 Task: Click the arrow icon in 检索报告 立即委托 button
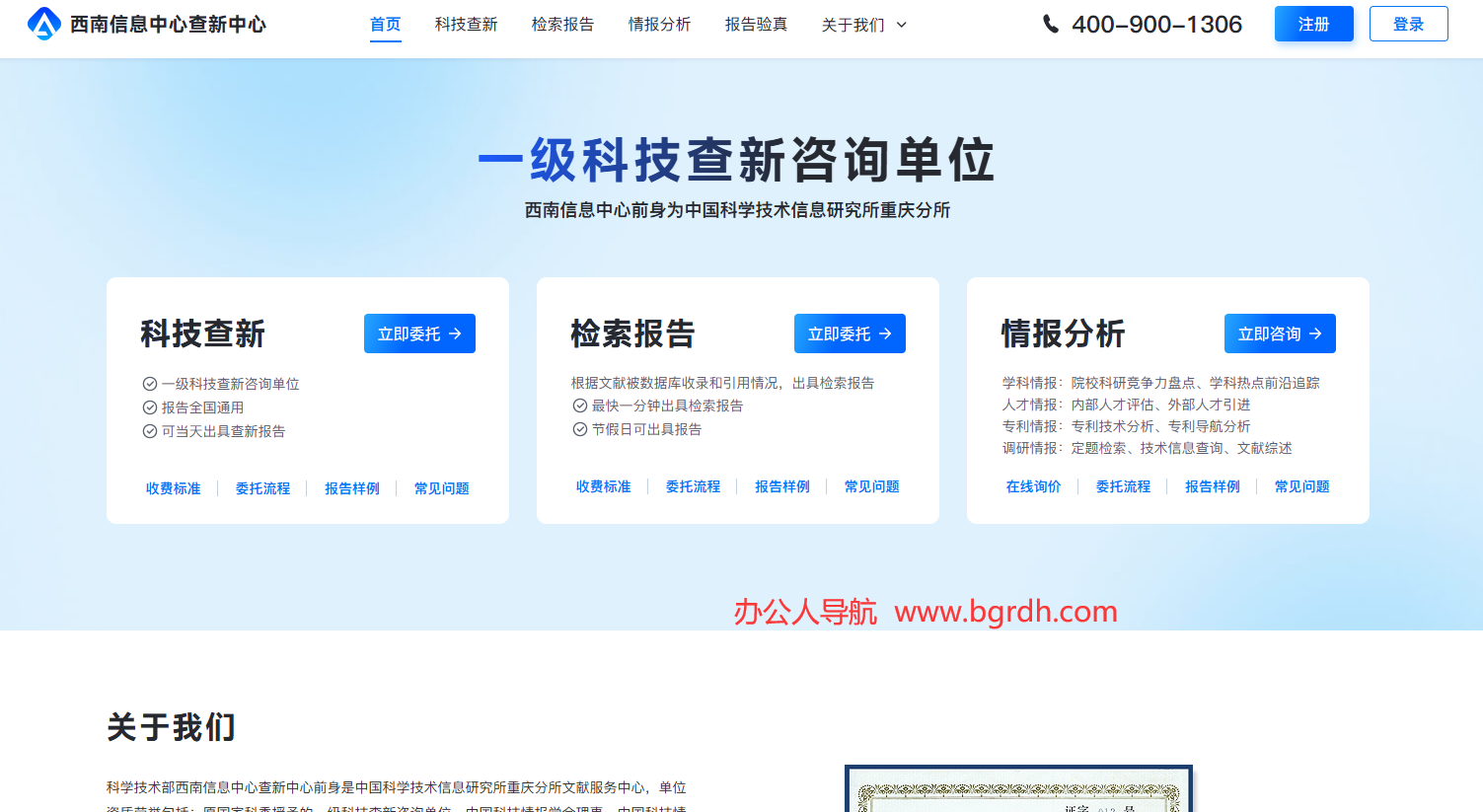(885, 333)
